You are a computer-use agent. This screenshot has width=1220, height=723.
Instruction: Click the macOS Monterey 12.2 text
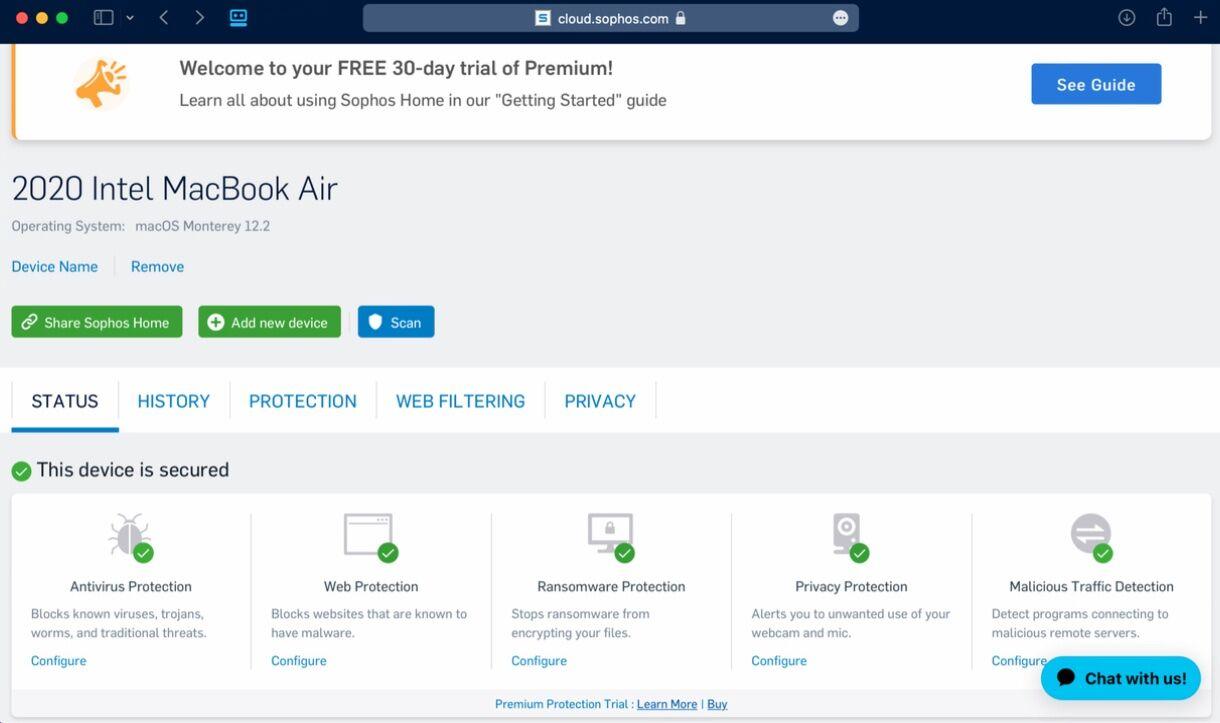click(203, 226)
